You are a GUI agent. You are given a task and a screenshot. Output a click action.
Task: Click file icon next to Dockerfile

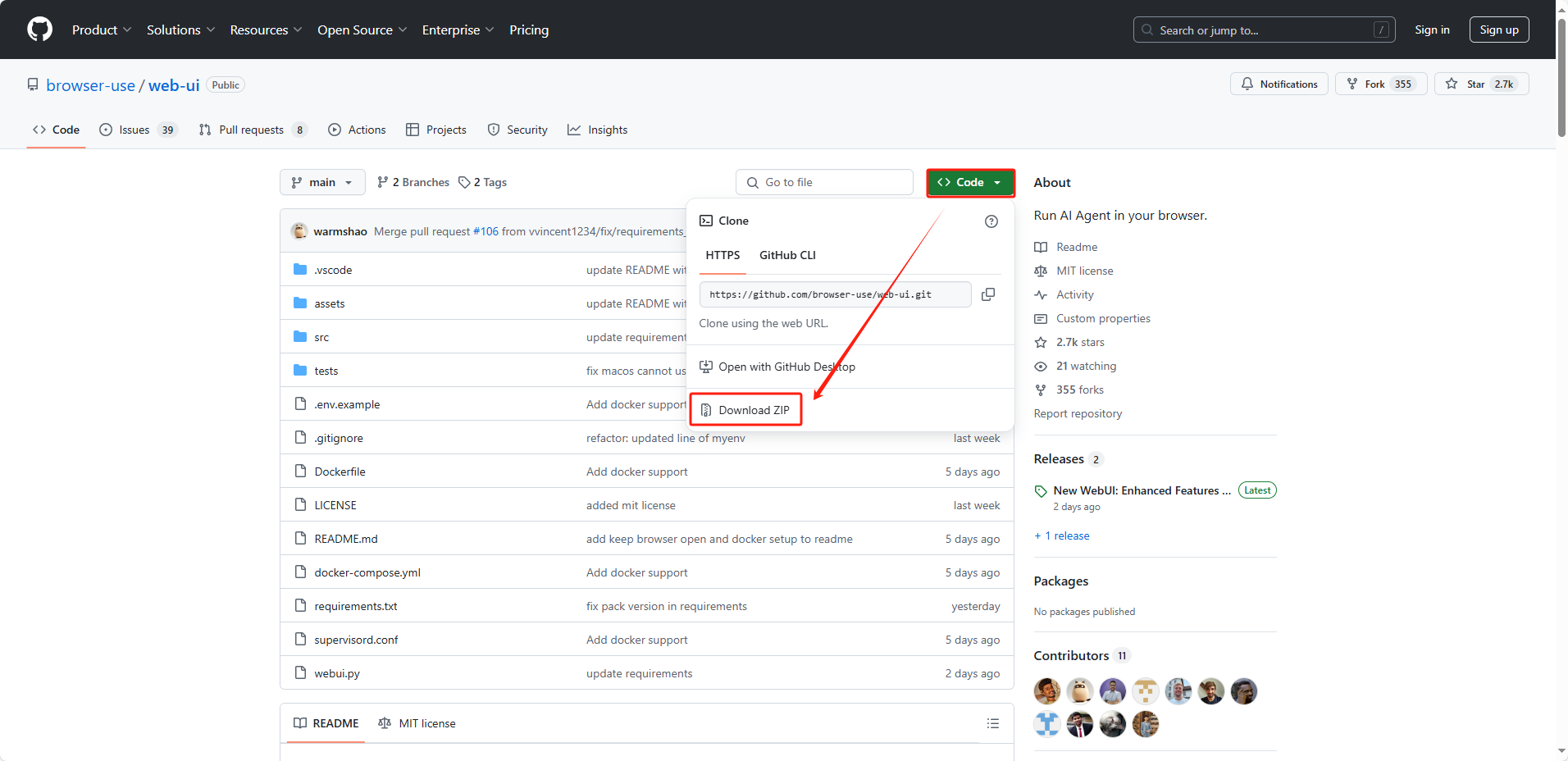point(300,472)
